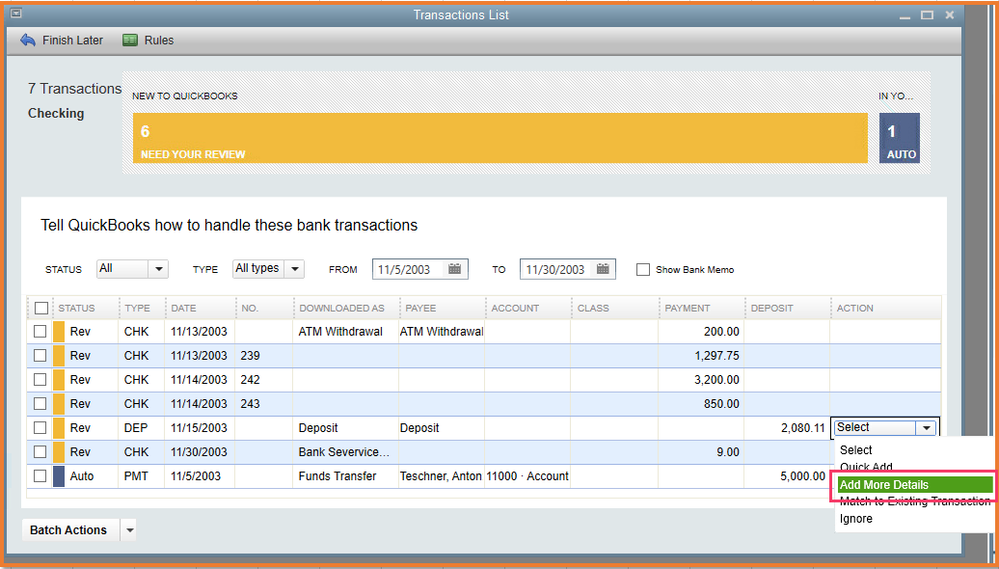Check the Bank Service 9.00 row checkbox
The width and height of the screenshot is (999, 569).
pos(40,452)
